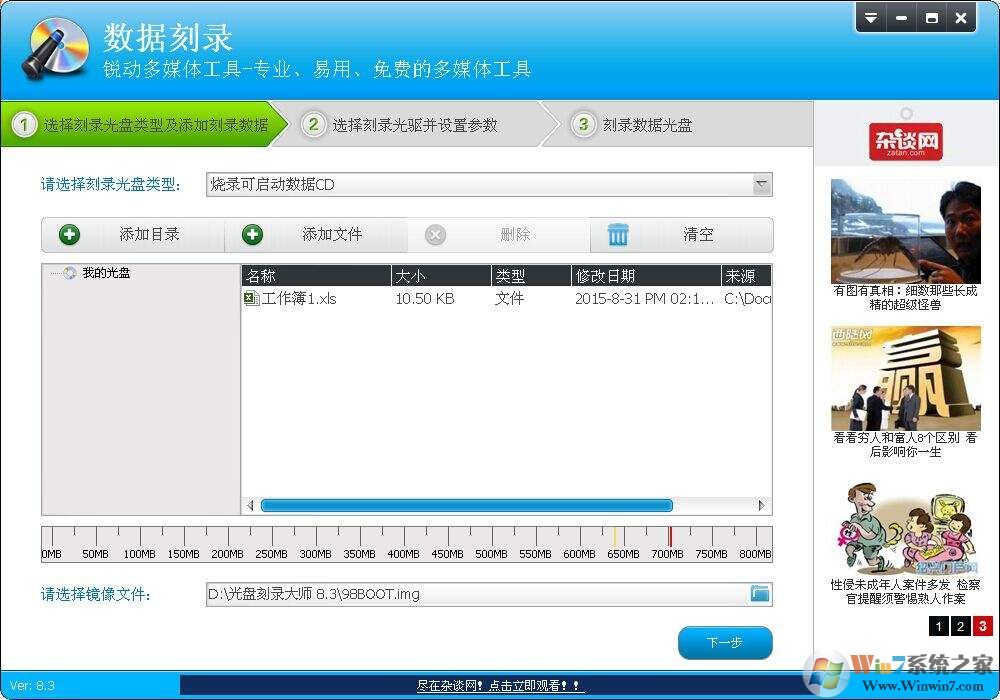
Task: Open the folder browser for the image file
Action: 758,593
